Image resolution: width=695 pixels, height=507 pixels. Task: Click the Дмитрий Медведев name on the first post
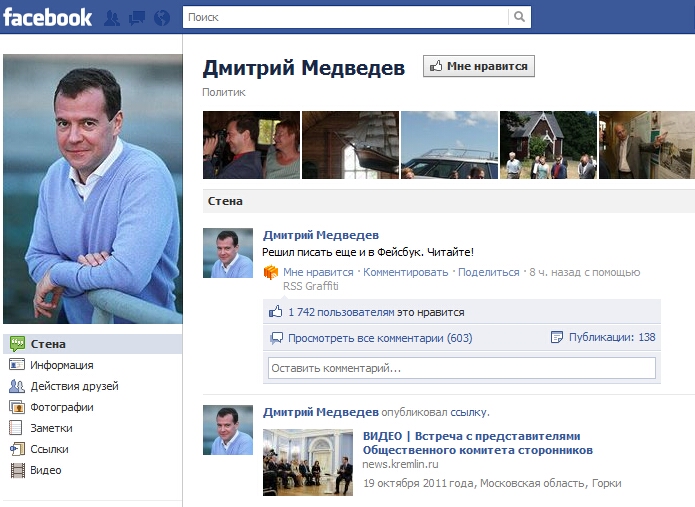[x=321, y=235]
